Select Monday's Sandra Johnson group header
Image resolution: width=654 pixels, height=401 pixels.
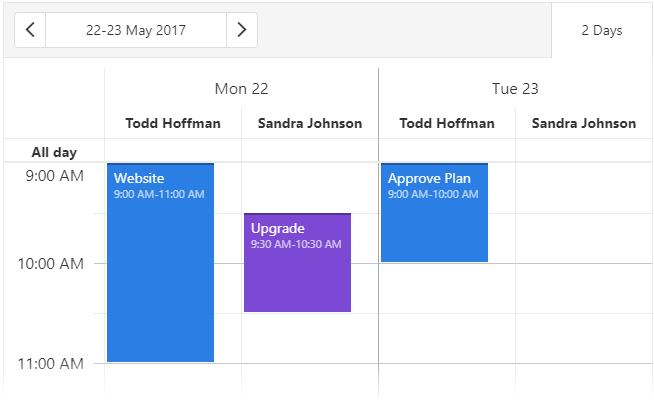(310, 124)
